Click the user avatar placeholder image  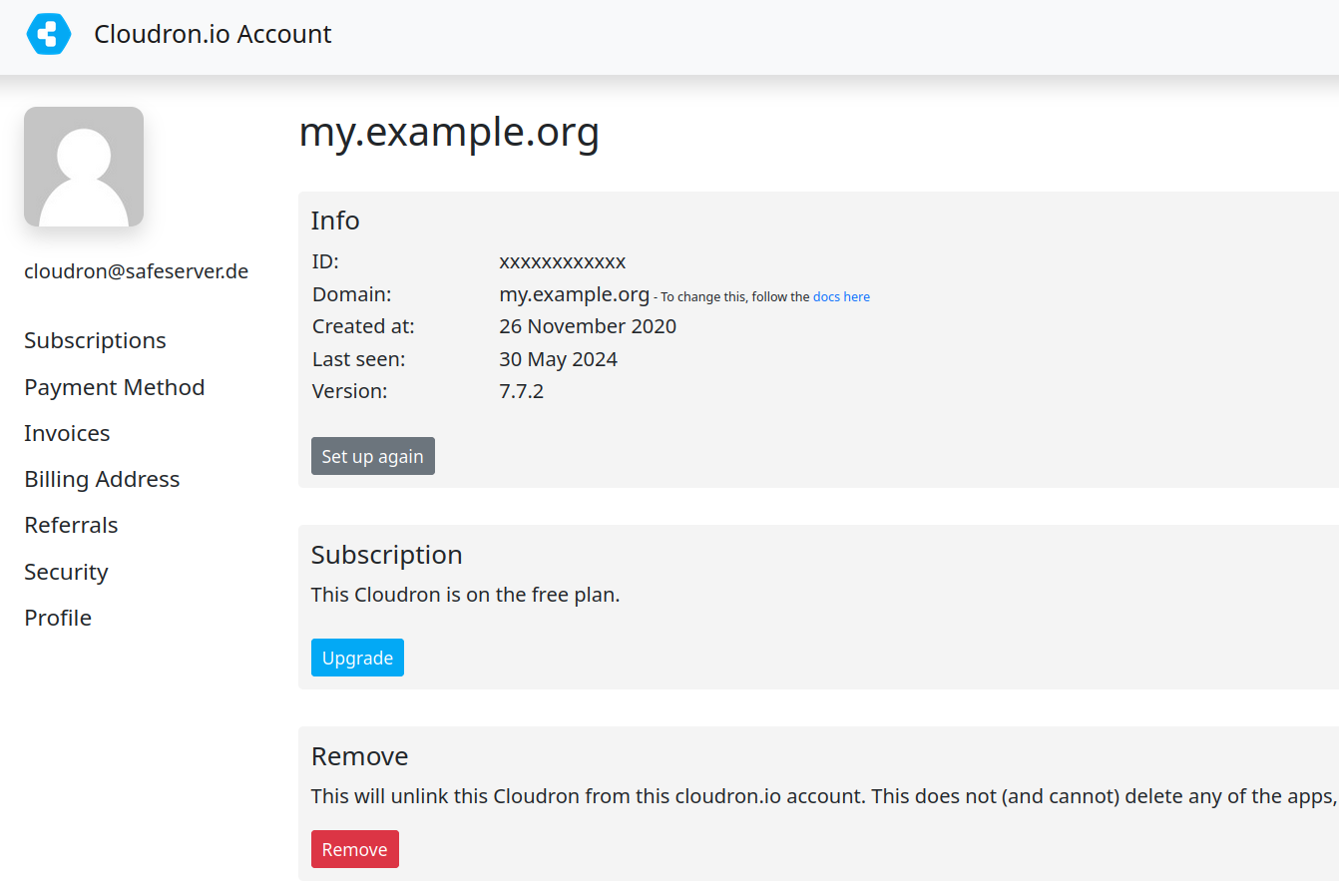point(84,167)
